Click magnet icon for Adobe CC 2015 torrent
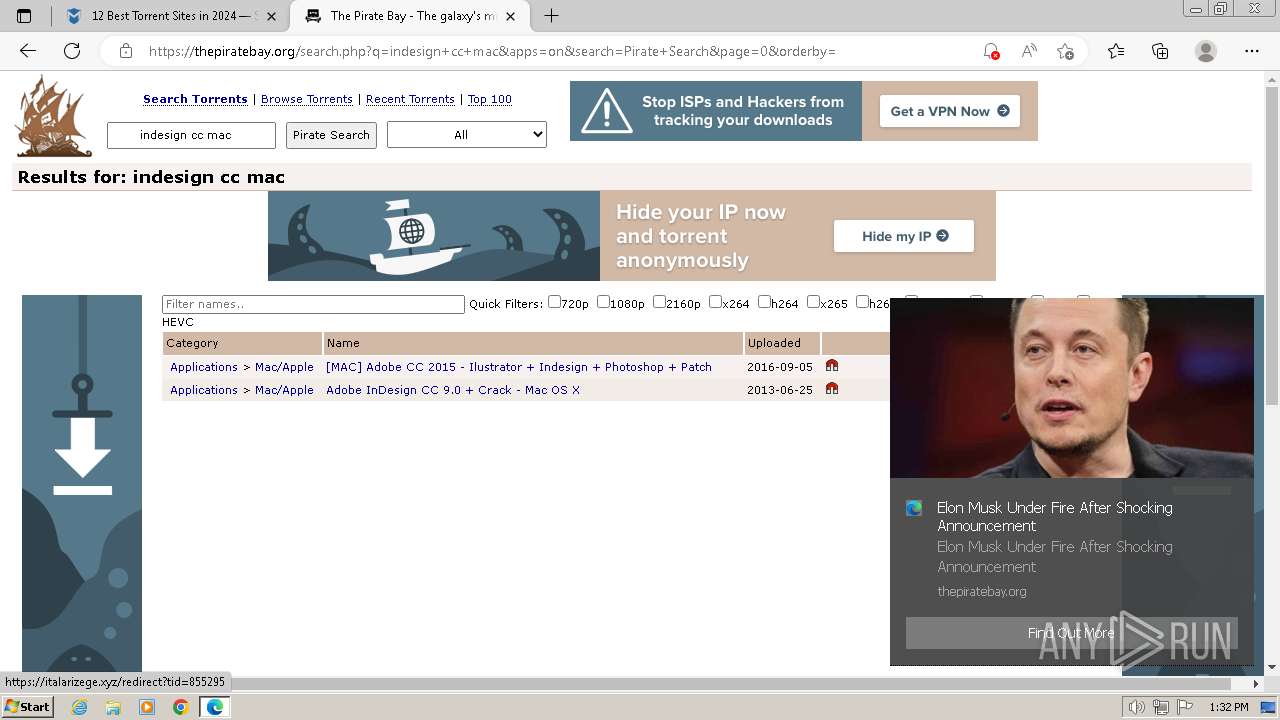This screenshot has height=720, width=1280. point(832,366)
